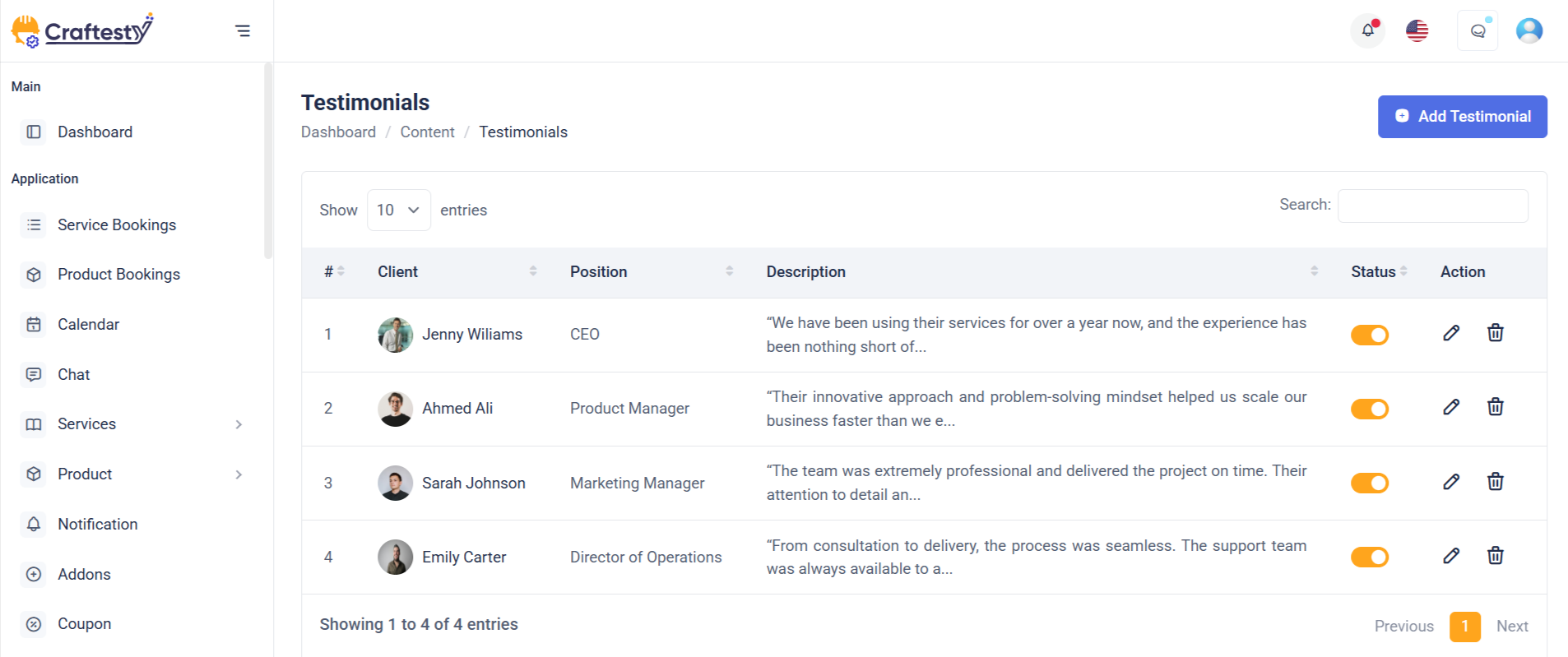Click "CEO" position cell
This screenshot has width=1568, height=657.
point(585,335)
